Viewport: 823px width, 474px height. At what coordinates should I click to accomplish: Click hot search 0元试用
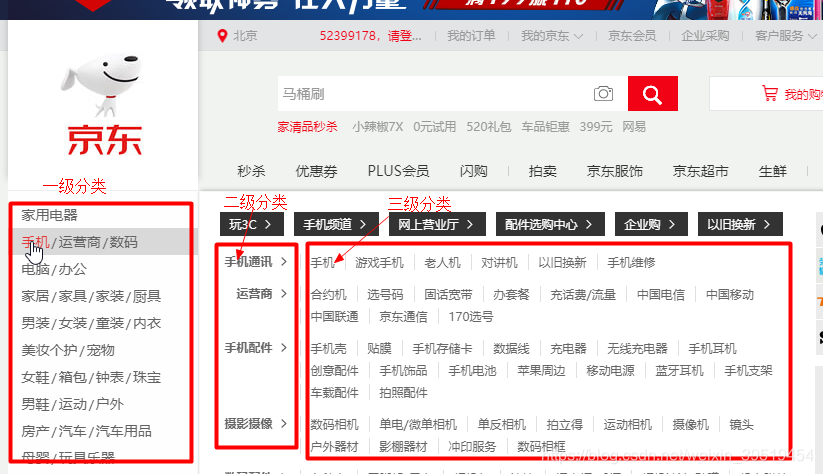point(435,127)
